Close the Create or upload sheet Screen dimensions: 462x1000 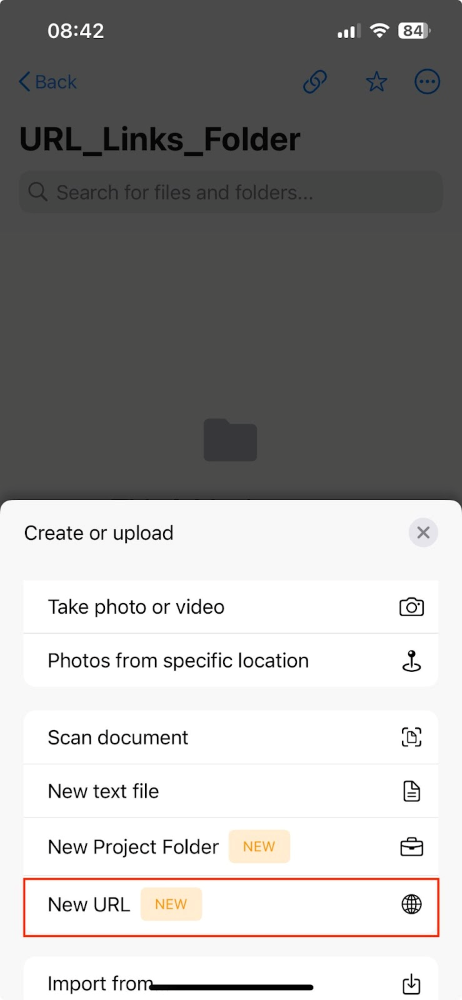coord(423,533)
